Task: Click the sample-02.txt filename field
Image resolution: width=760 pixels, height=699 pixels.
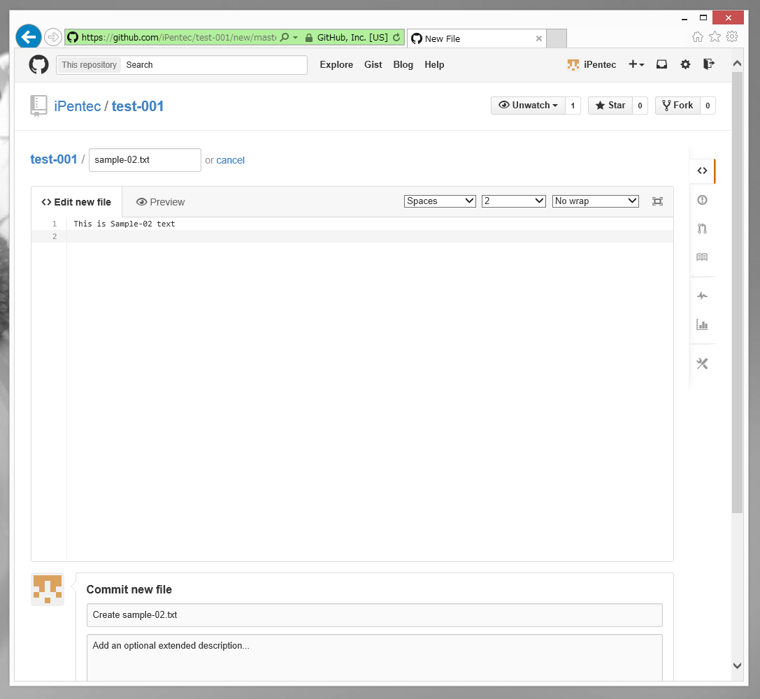Action: coord(145,160)
